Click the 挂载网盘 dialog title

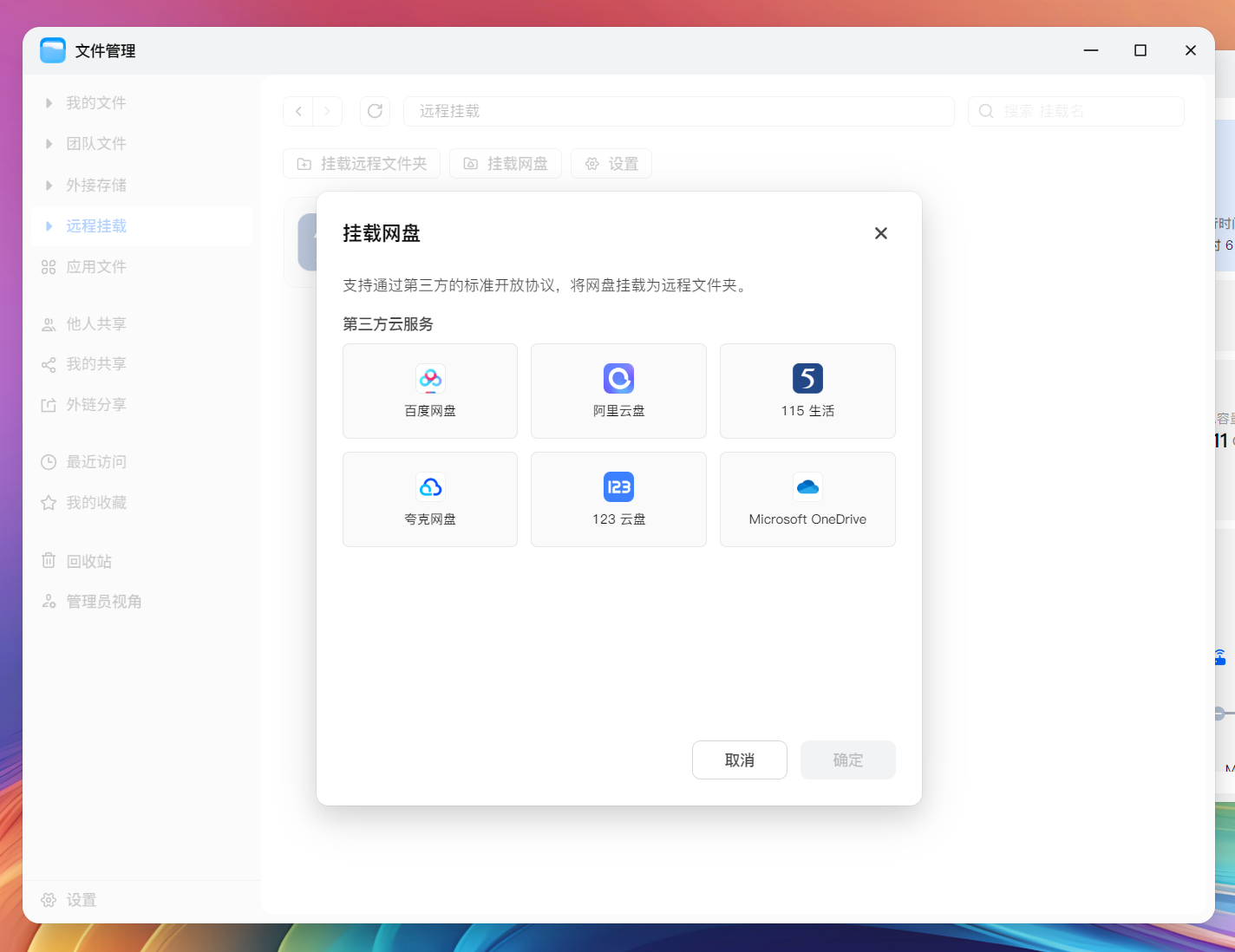pos(382,233)
